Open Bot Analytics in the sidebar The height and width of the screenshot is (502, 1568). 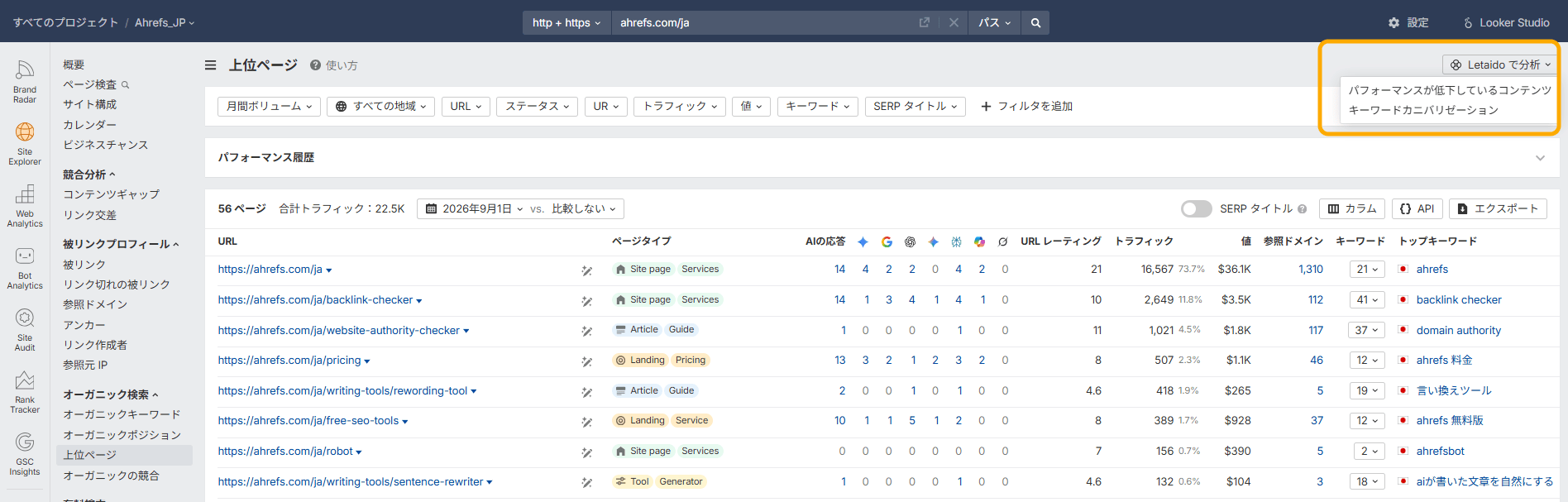pos(25,267)
